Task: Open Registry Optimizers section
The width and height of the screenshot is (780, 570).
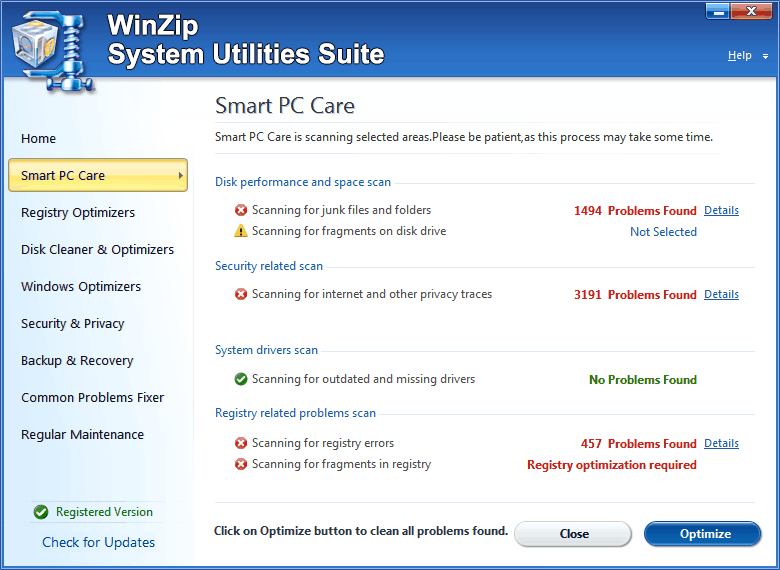Action: click(78, 212)
